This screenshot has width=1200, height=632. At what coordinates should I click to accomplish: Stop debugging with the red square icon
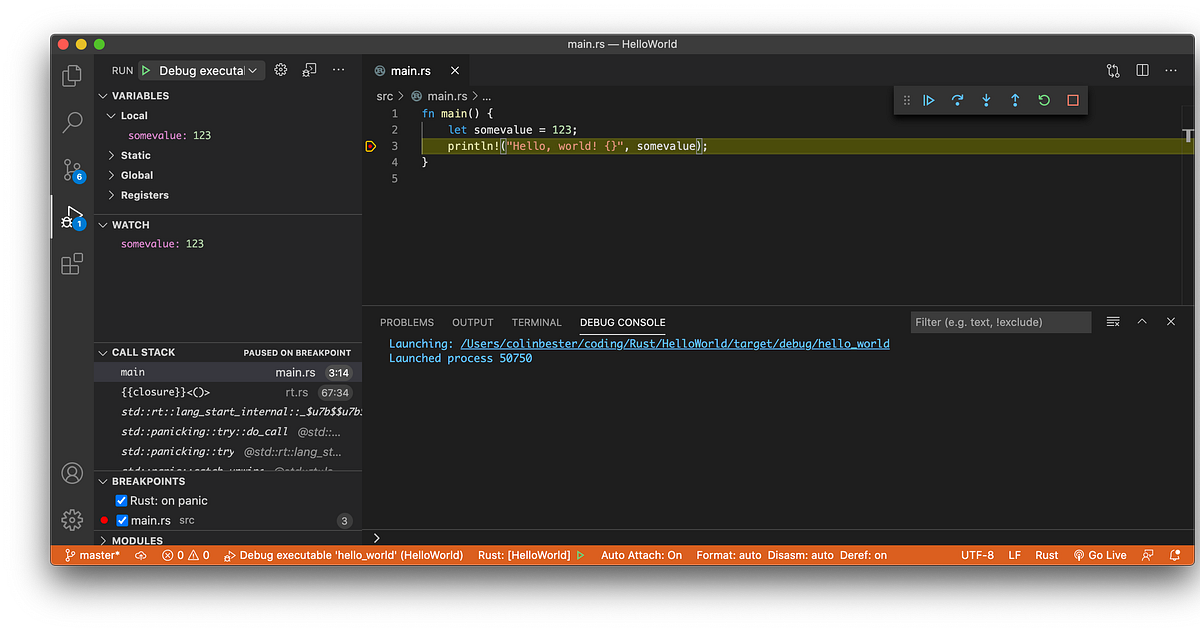pos(1071,100)
